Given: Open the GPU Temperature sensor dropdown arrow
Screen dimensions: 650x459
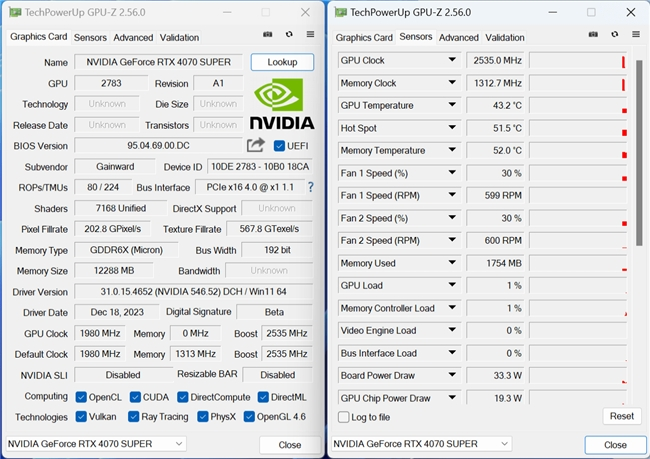Looking at the screenshot, I should point(453,105).
